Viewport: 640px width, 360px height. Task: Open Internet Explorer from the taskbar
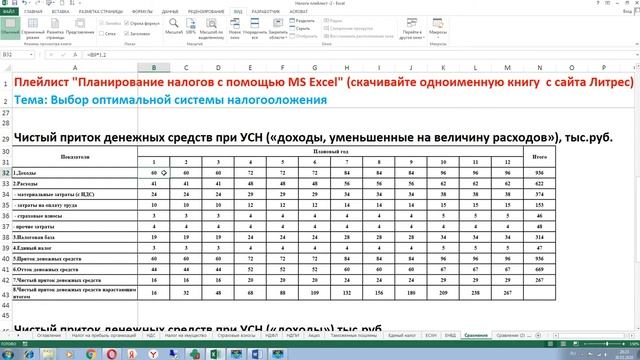pos(29,354)
